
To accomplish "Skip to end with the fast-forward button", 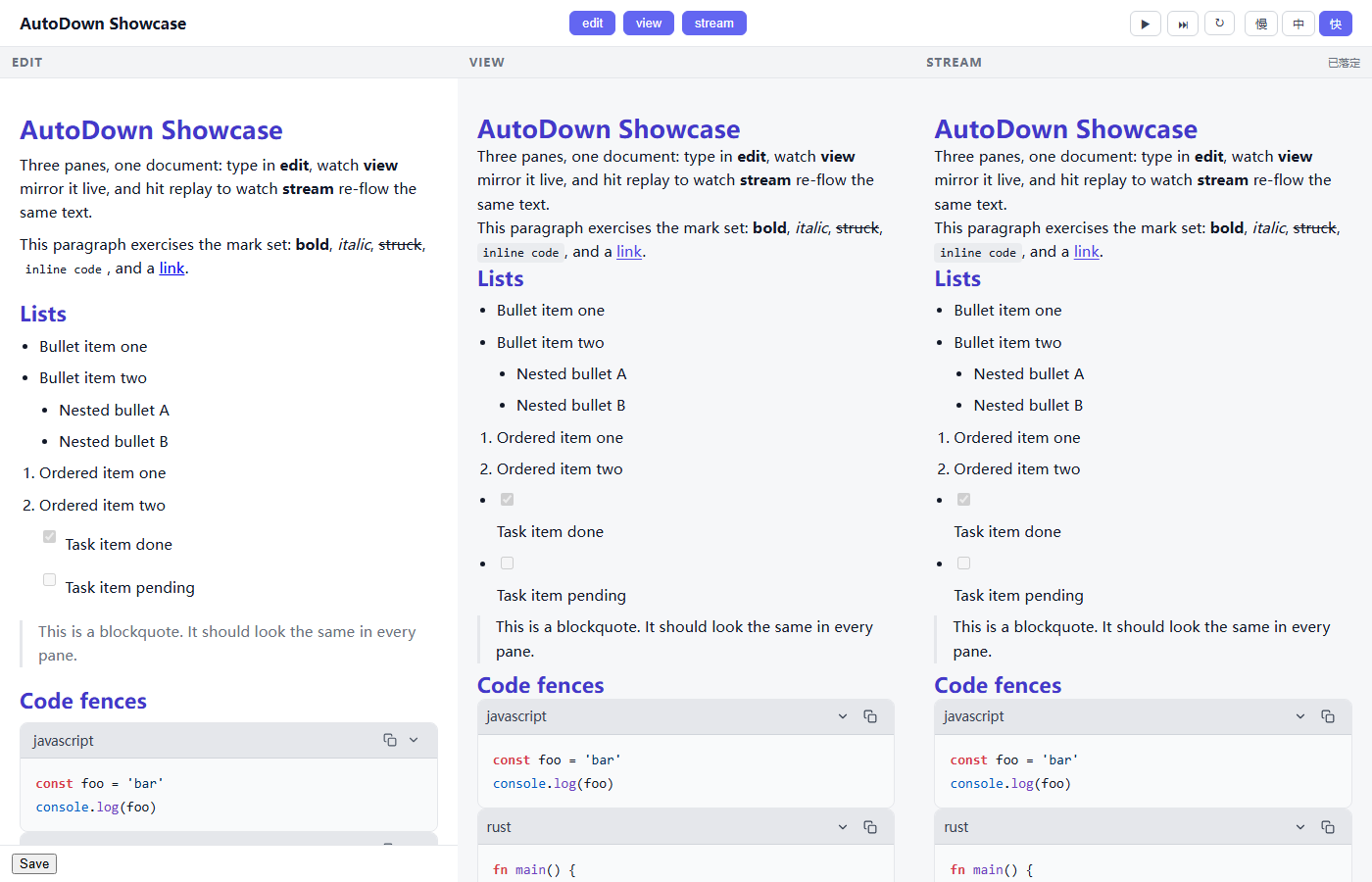I will [1183, 24].
